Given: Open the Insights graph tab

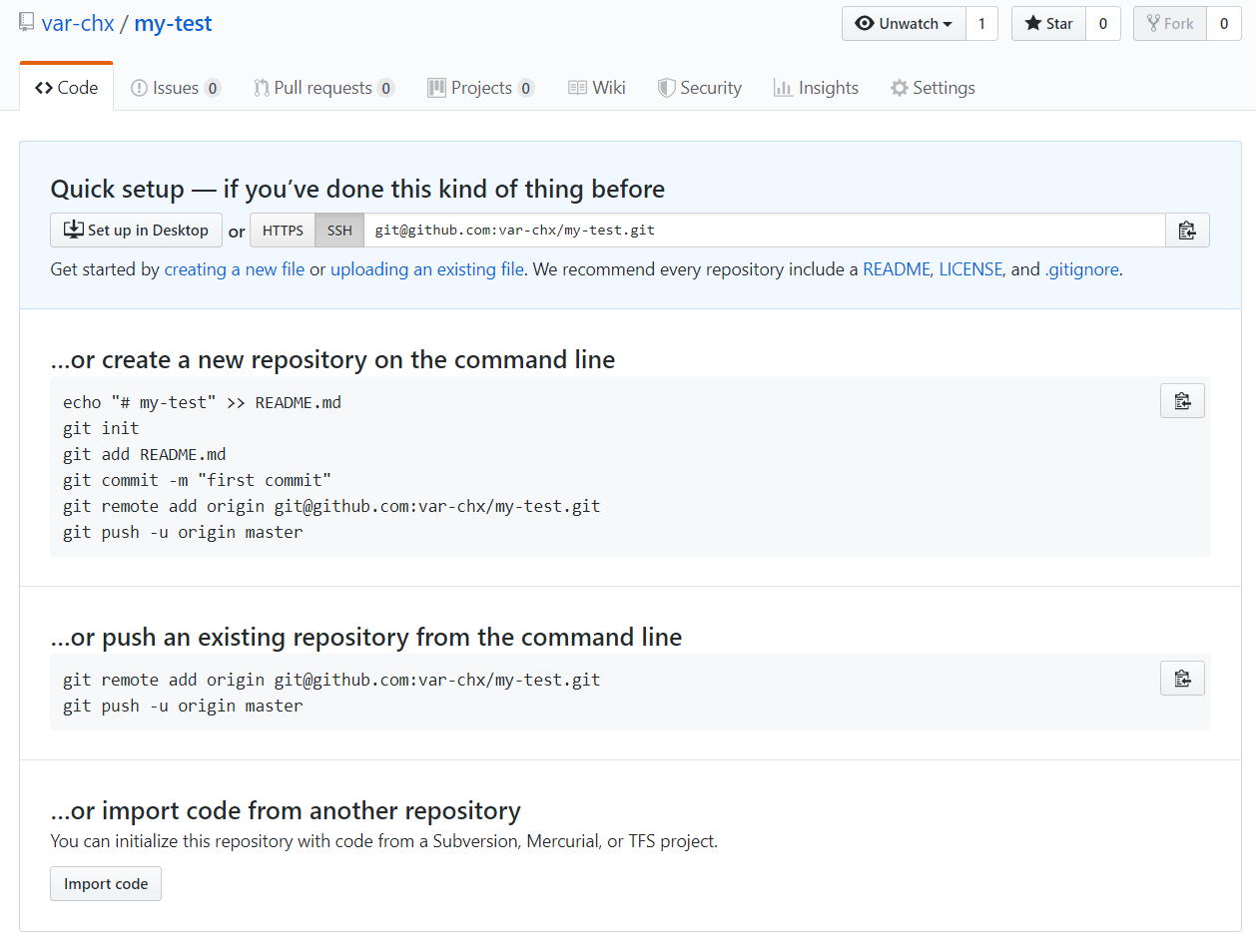Looking at the screenshot, I should [816, 88].
